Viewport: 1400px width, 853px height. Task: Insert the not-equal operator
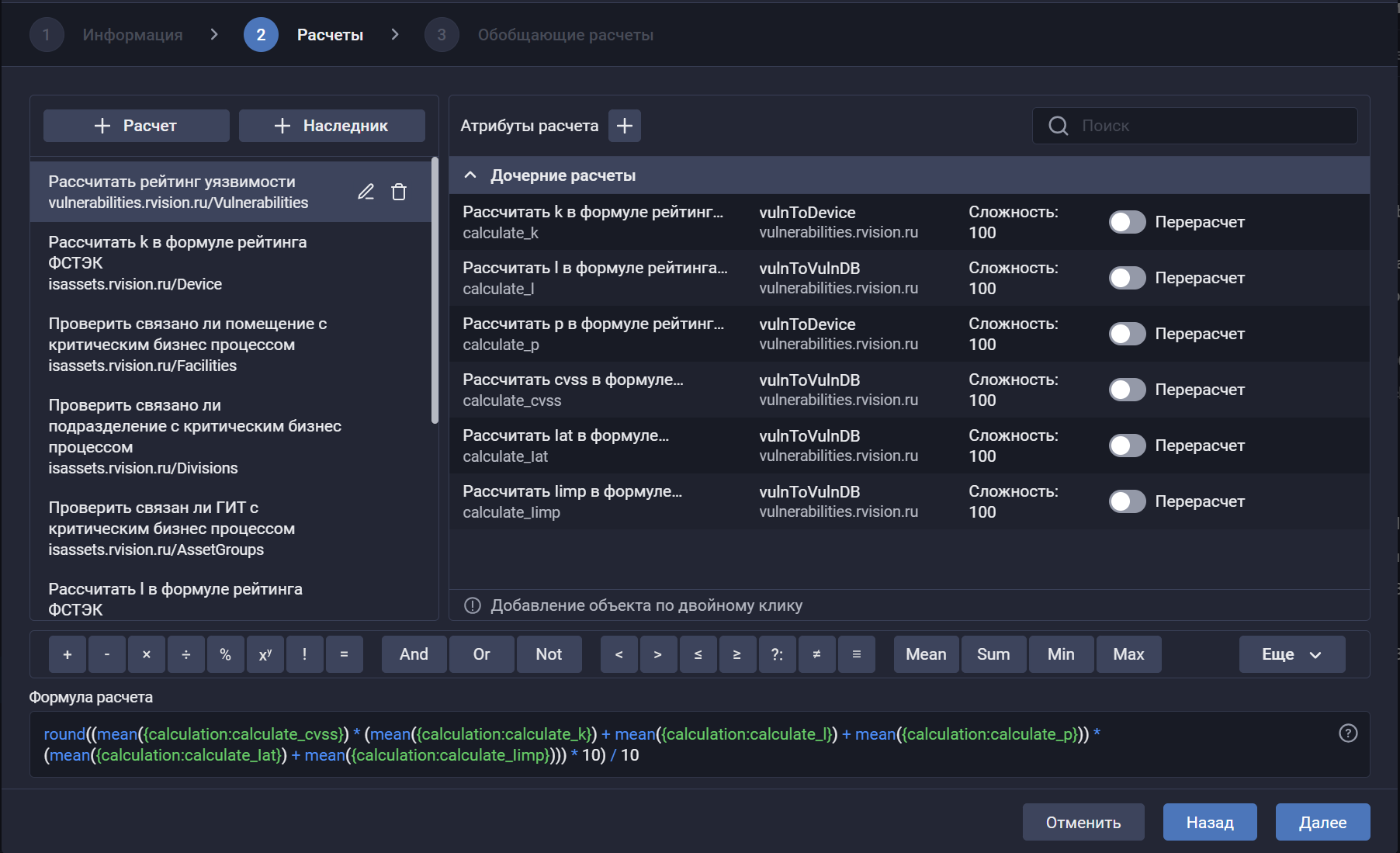[816, 654]
